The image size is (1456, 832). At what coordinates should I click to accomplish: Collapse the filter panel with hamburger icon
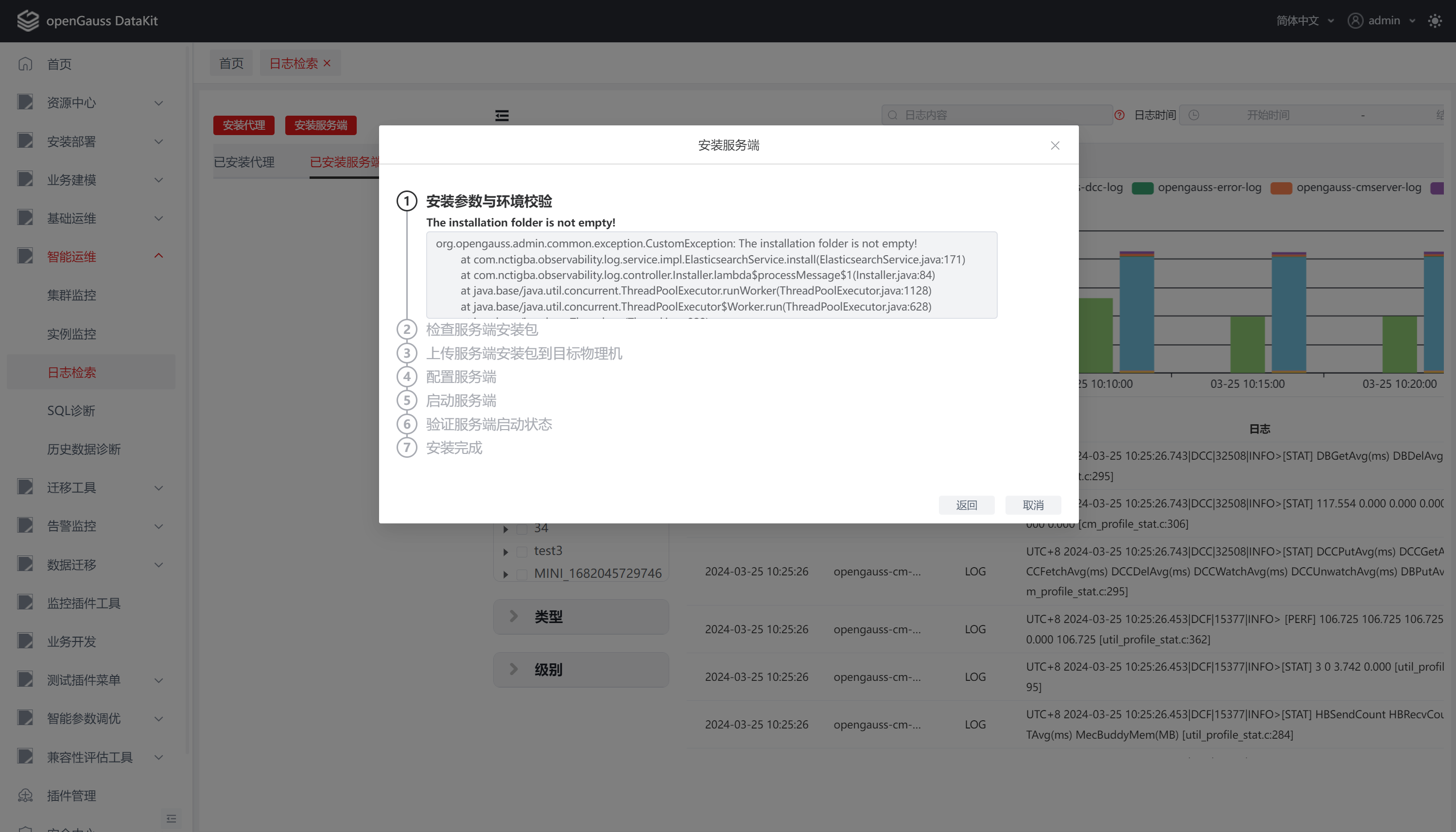(502, 116)
